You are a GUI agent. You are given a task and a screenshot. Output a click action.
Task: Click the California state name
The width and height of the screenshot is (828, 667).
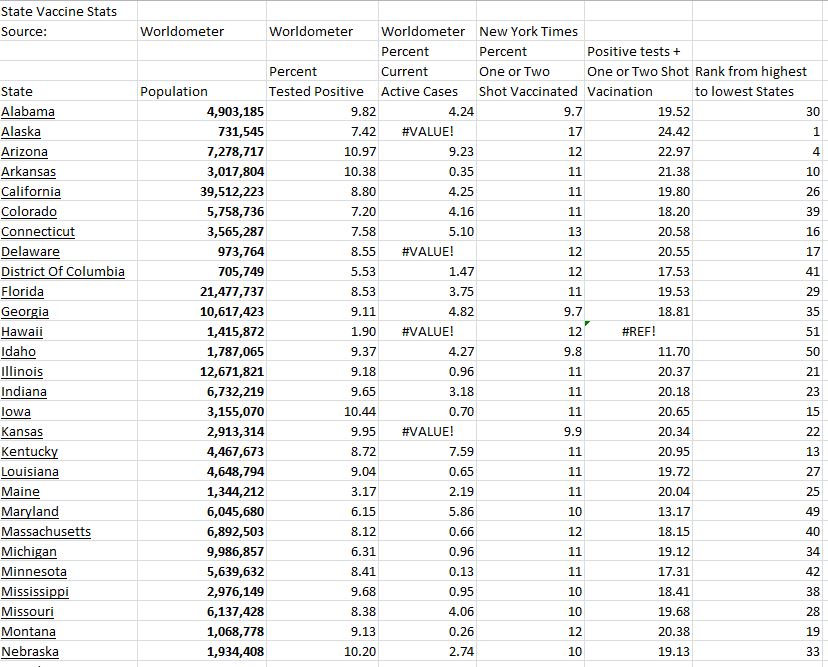tap(31, 191)
